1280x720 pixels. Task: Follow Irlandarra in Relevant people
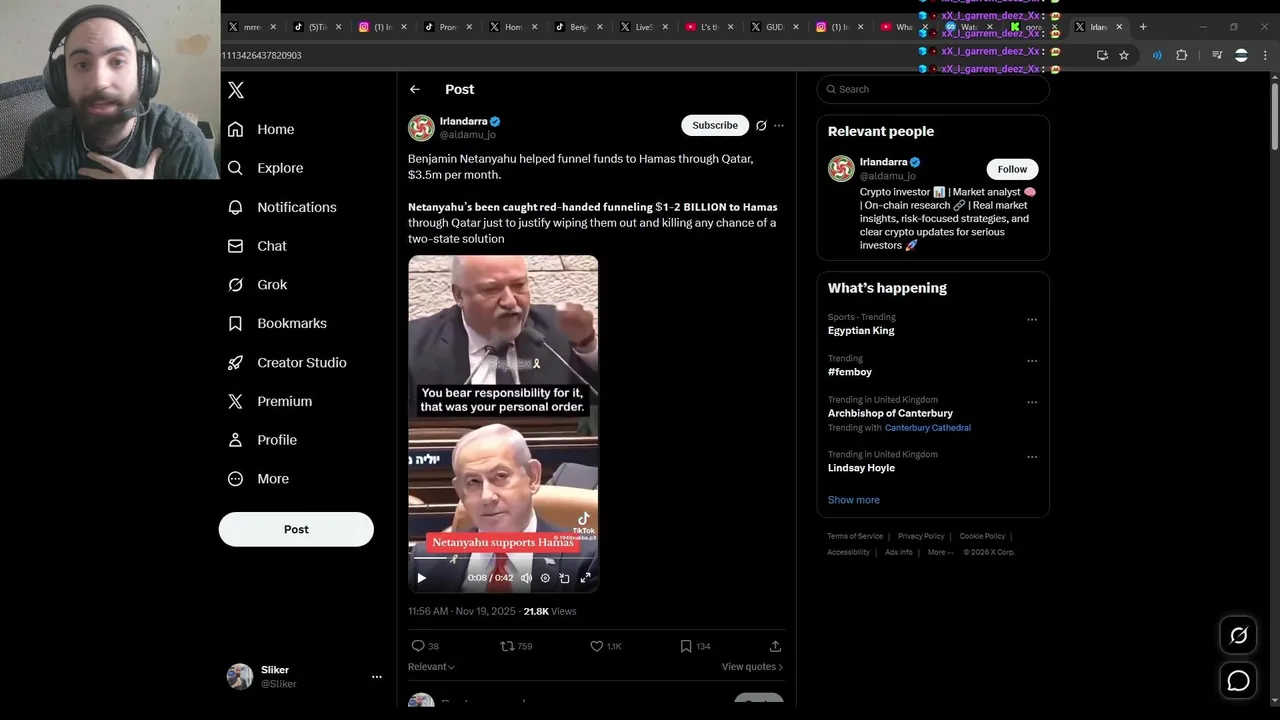tap(1012, 169)
